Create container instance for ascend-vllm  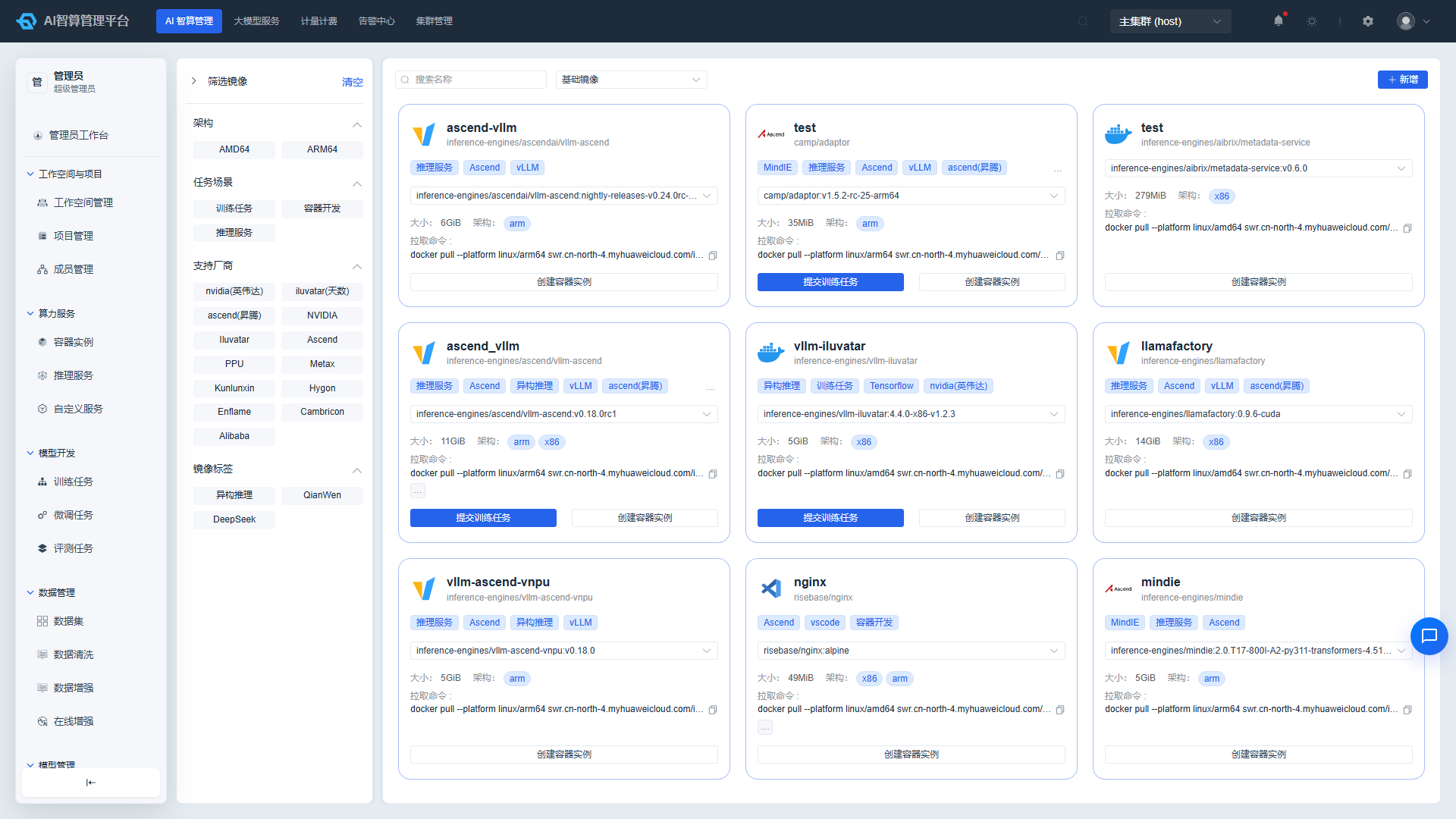click(563, 282)
